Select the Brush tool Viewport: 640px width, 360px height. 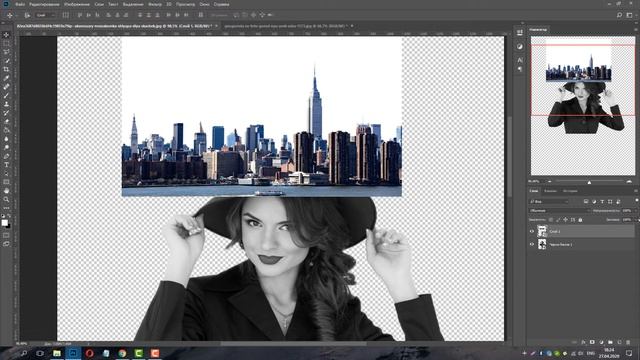point(6,96)
